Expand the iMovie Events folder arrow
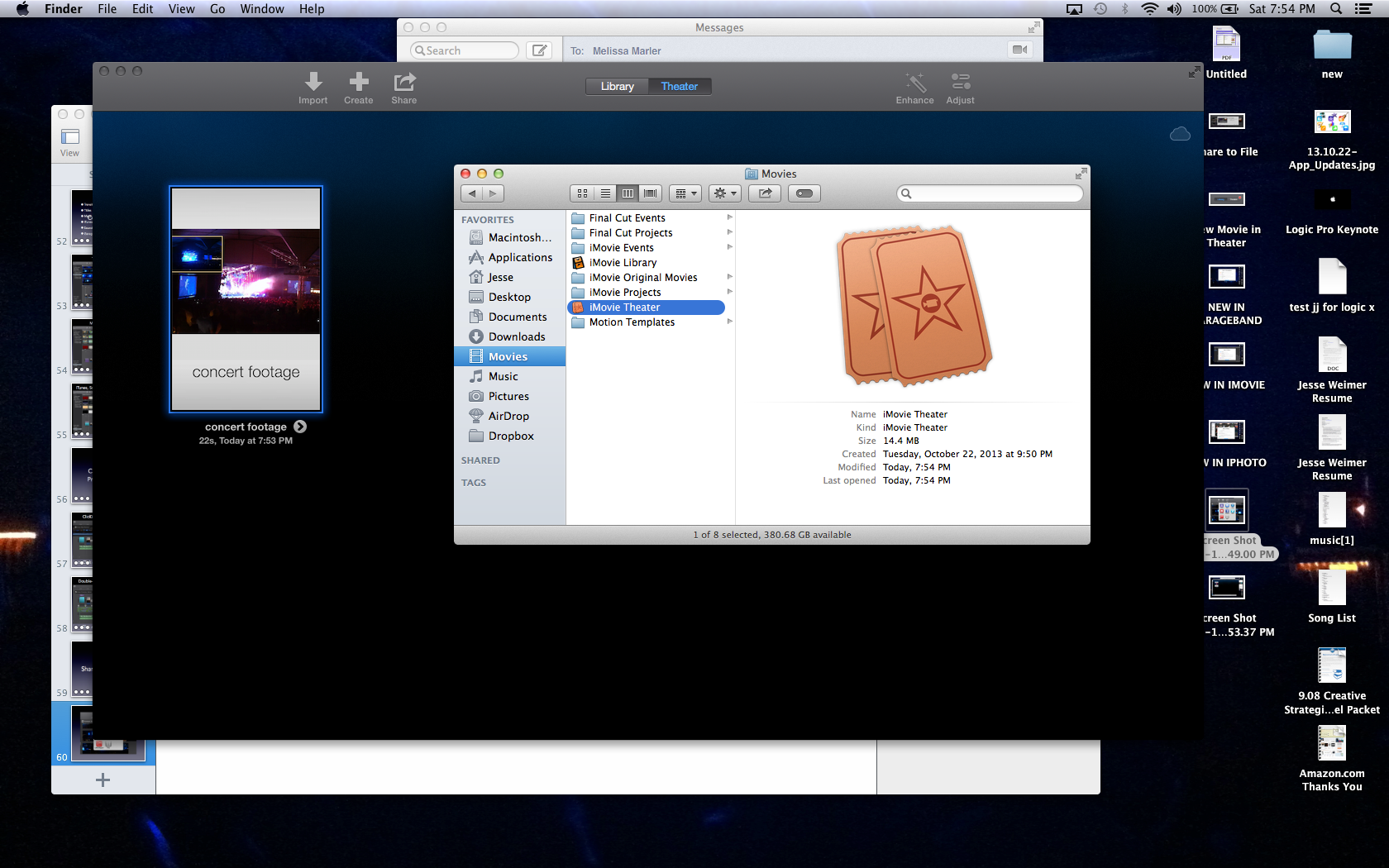Screen dimensions: 1389x868 (x=729, y=247)
